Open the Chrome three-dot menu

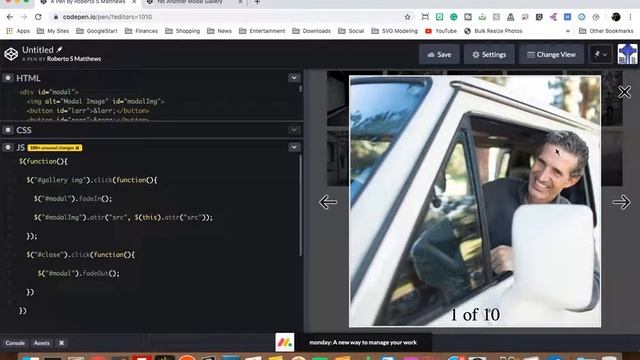click(x=631, y=17)
